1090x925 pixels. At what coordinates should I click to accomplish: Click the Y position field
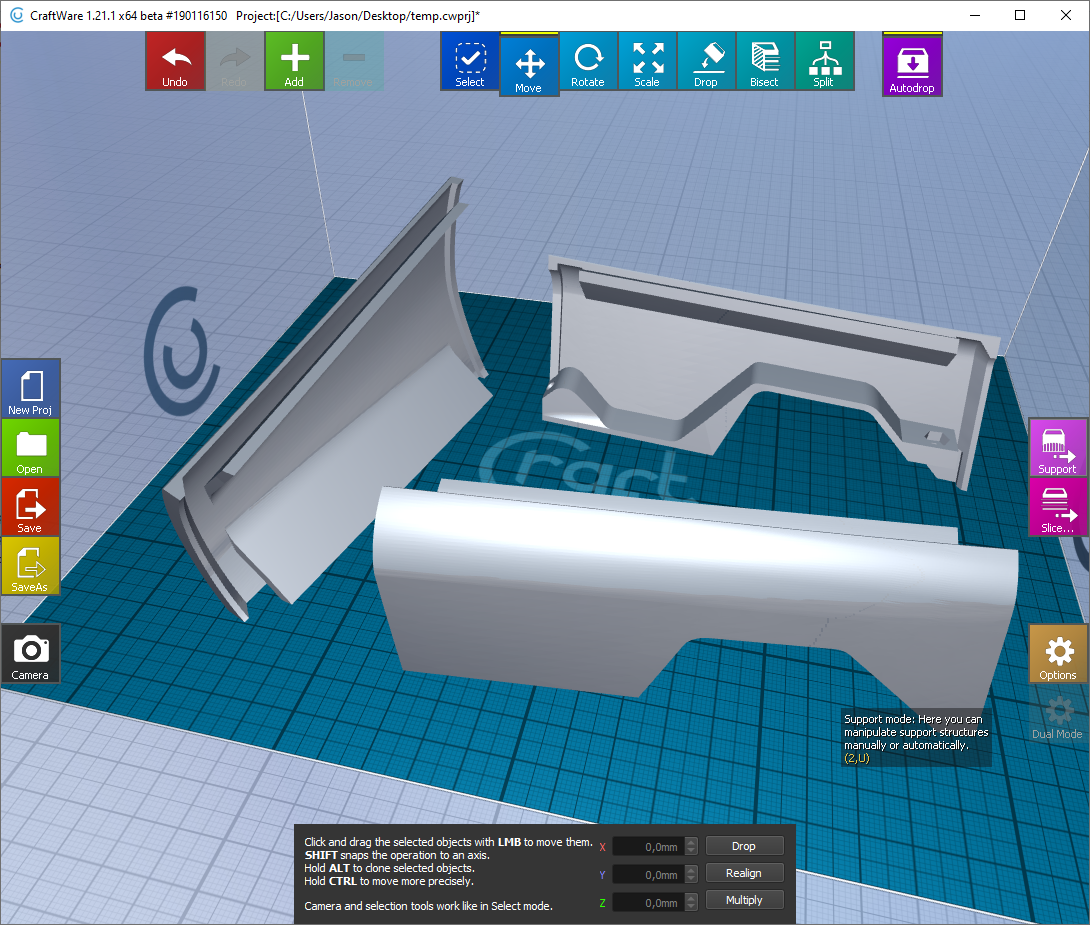coord(647,874)
